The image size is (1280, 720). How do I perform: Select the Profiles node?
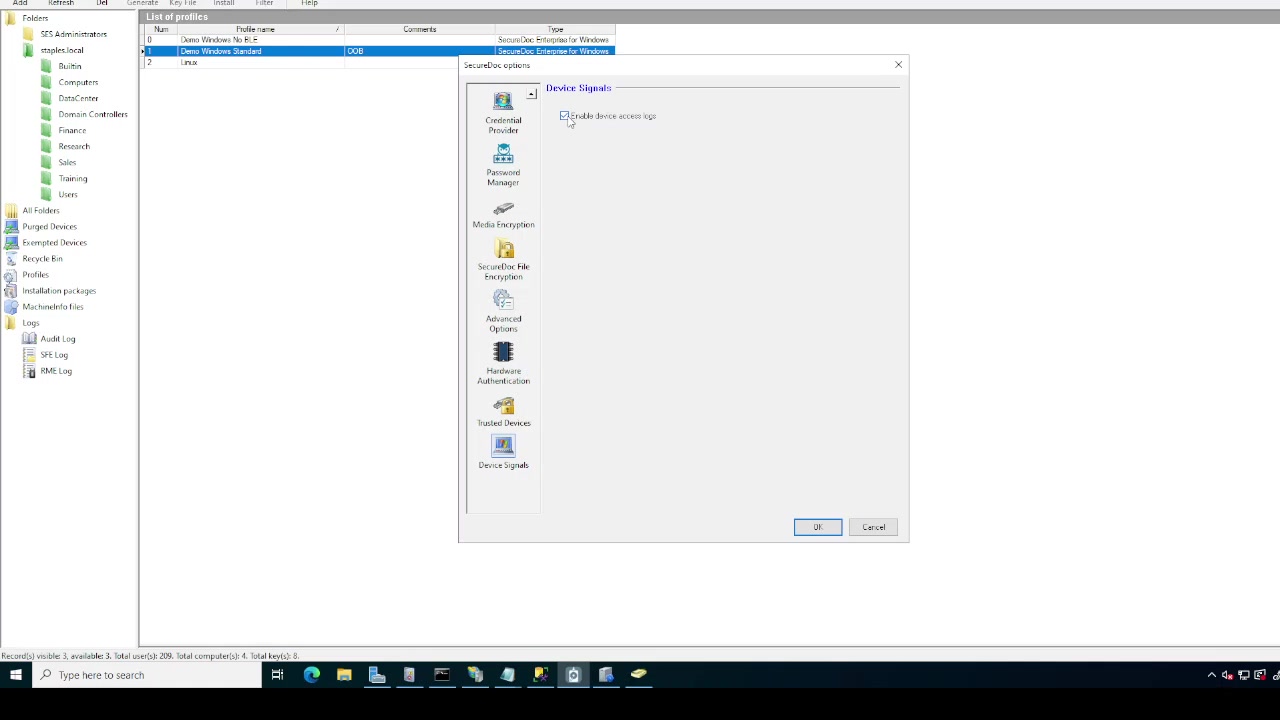(x=35, y=274)
